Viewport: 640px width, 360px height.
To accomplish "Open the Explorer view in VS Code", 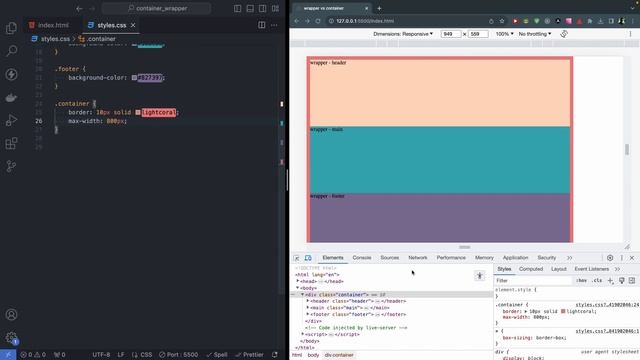I will click(11, 28).
